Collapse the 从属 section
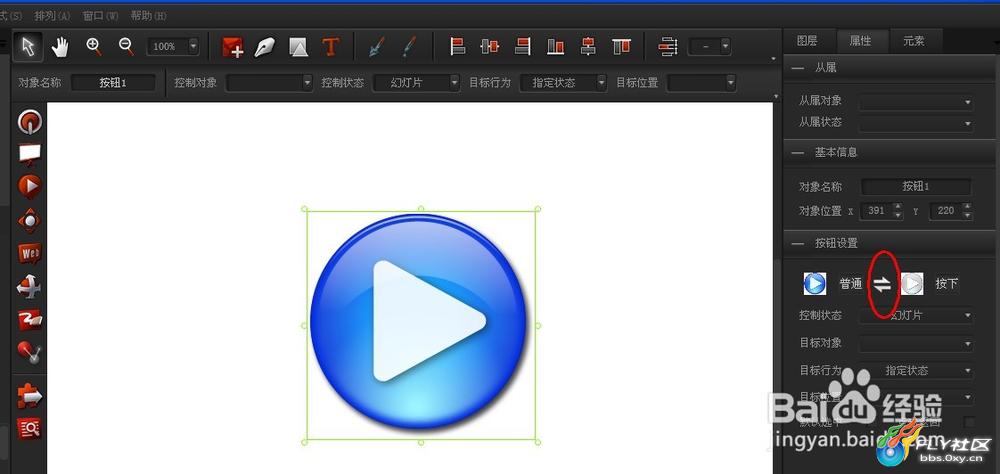Screen dimensions: 1000x474 (x=797, y=67)
